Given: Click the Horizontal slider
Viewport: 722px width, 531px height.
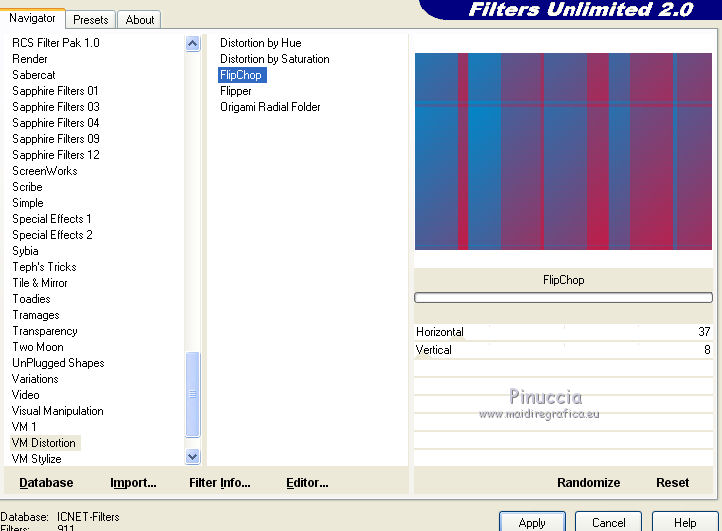Looking at the screenshot, I should click(x=563, y=332).
